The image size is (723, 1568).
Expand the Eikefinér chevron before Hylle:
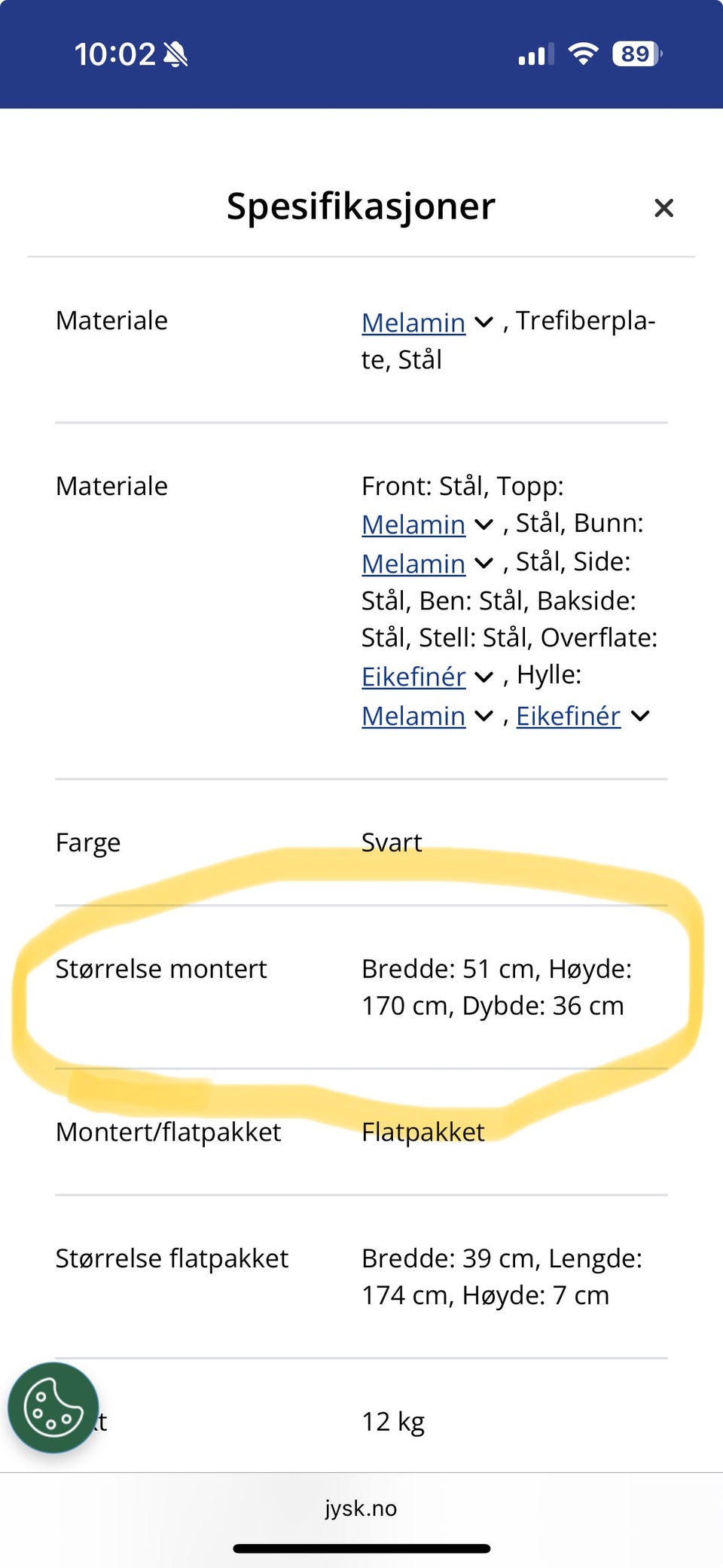(484, 677)
